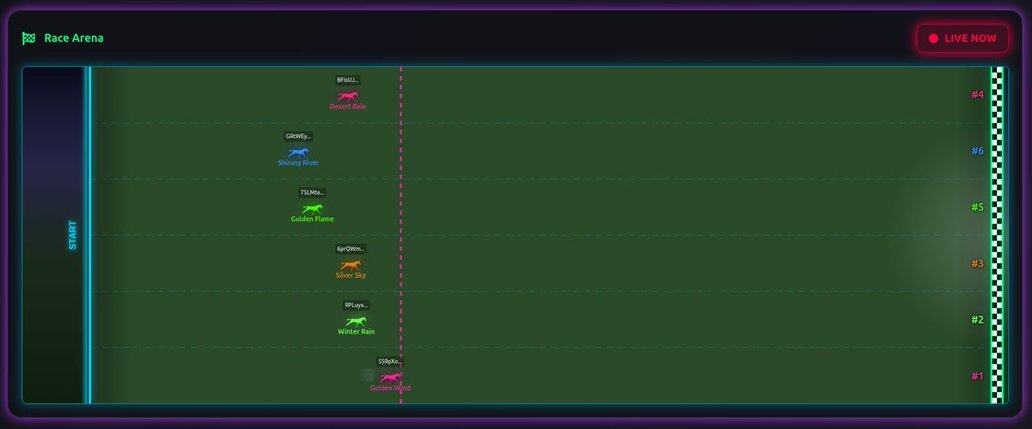Select the #6 lane number marker
The width and height of the screenshot is (1032, 429).
tap(977, 151)
